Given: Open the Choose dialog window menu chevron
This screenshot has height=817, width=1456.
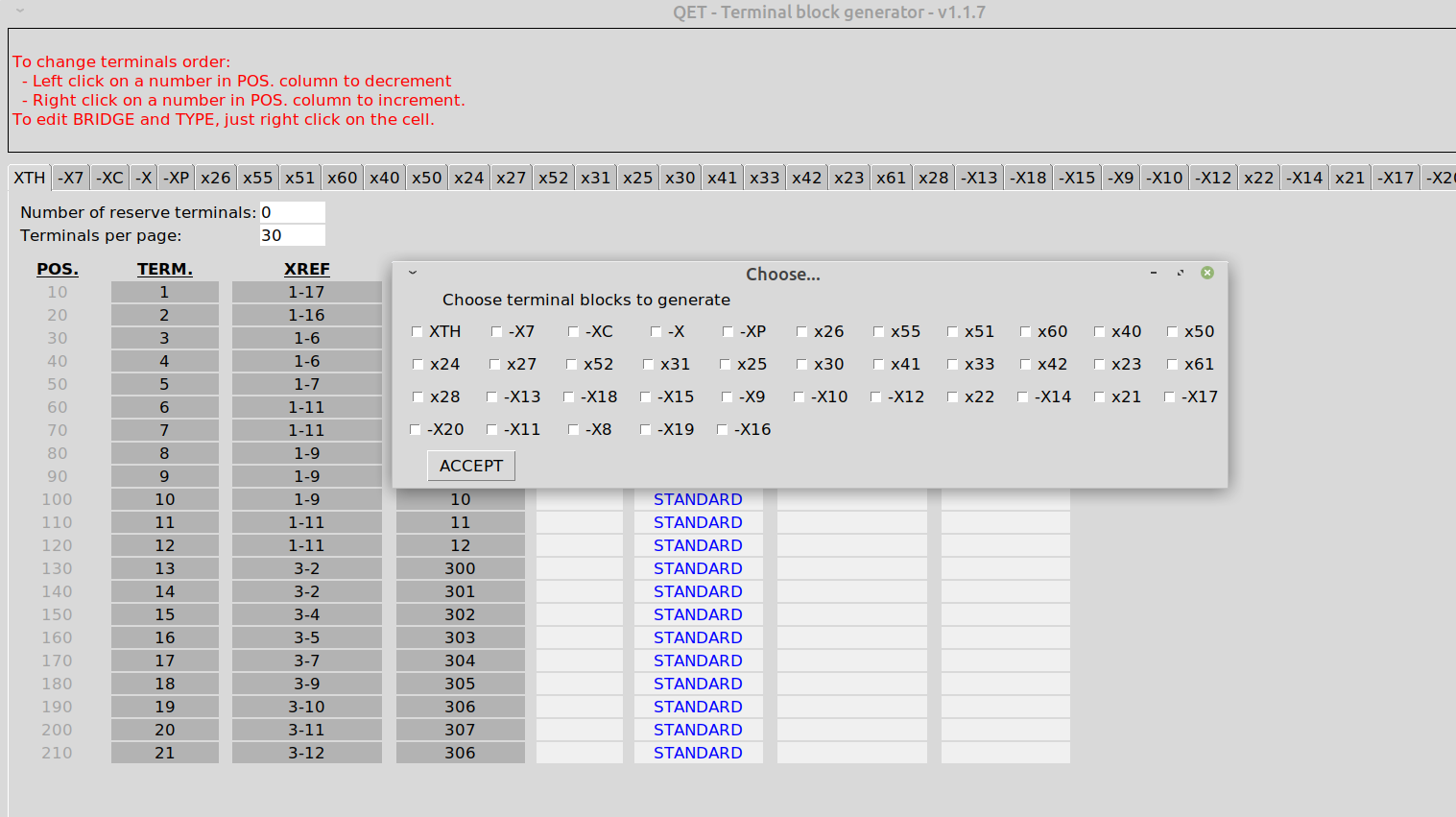Looking at the screenshot, I should point(413,274).
